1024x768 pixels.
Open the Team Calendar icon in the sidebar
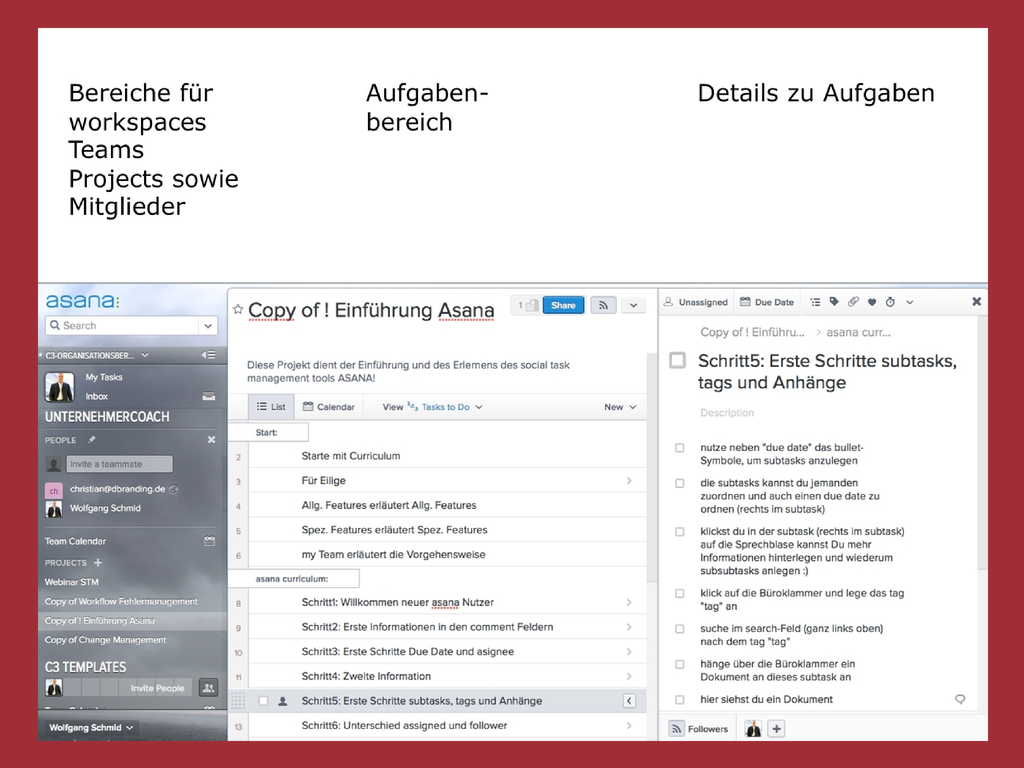pos(210,541)
